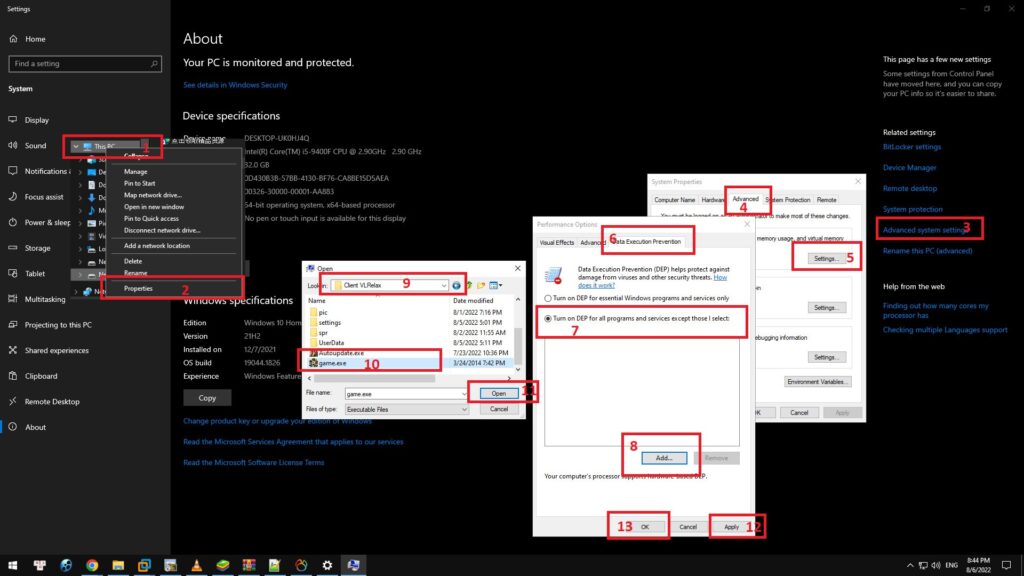Open Visual Effects tab in Performance Options
The height and width of the screenshot is (576, 1024).
[x=556, y=242]
